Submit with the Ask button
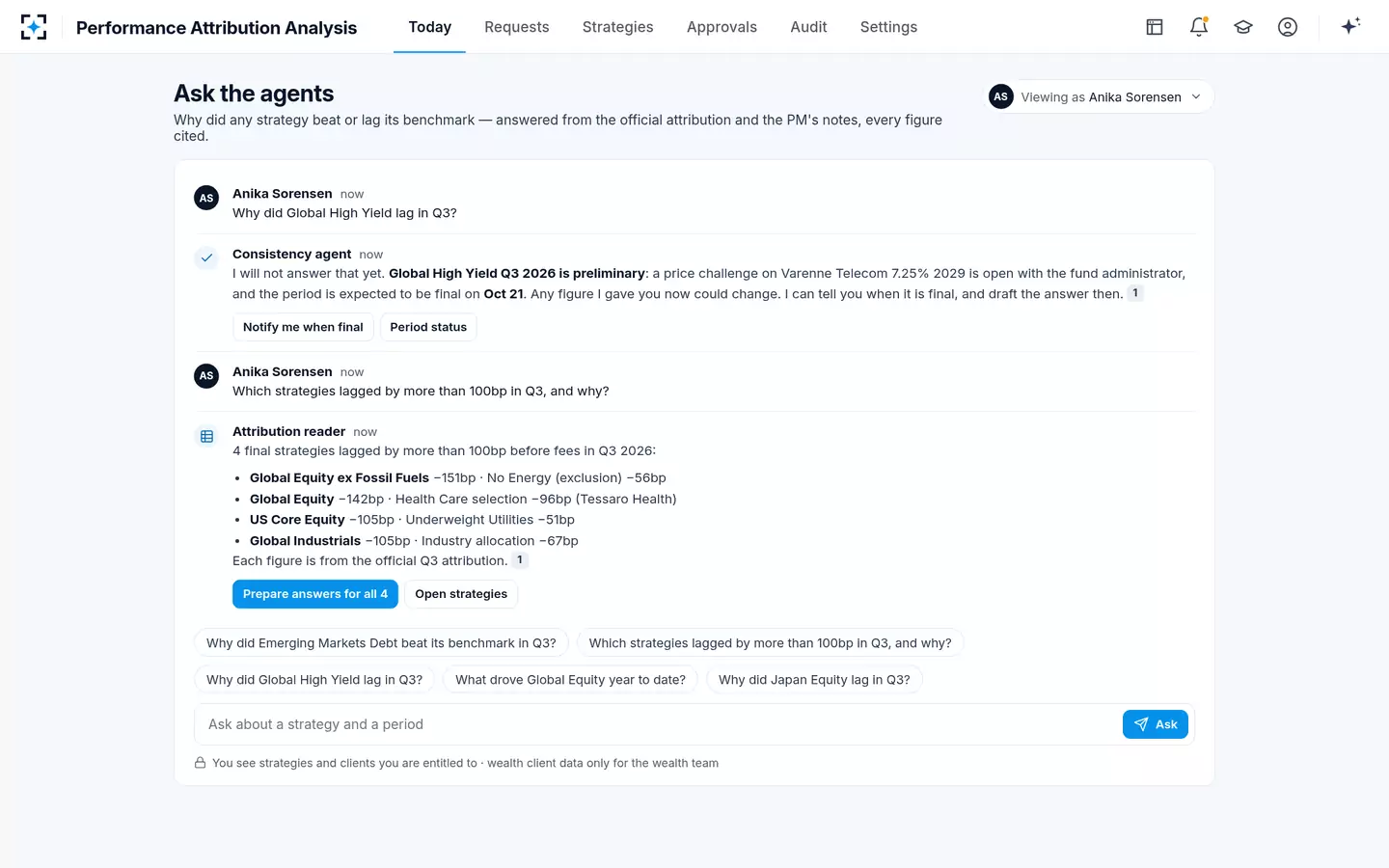The image size is (1389, 868). pos(1155,724)
